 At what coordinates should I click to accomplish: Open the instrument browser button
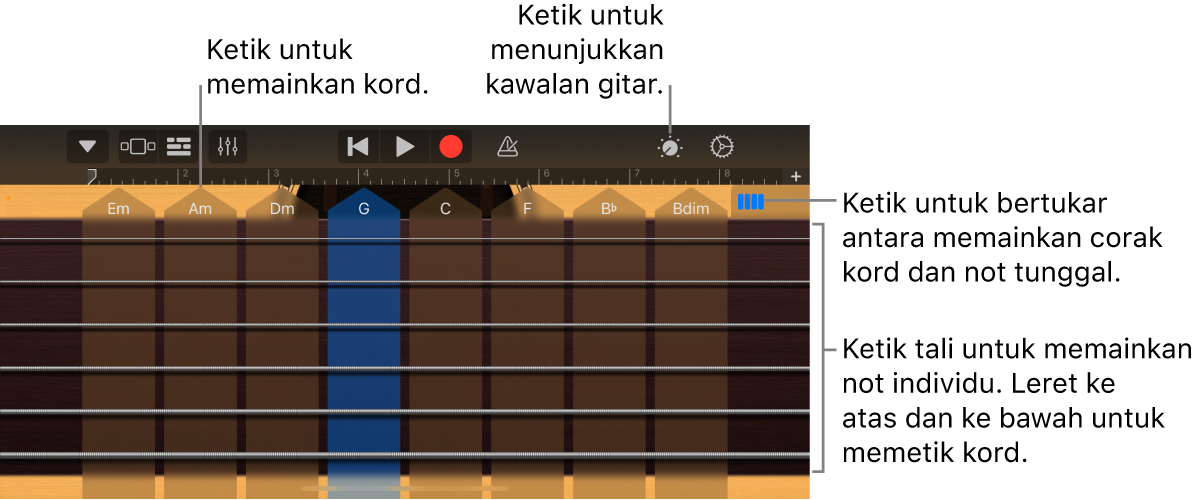pos(138,147)
